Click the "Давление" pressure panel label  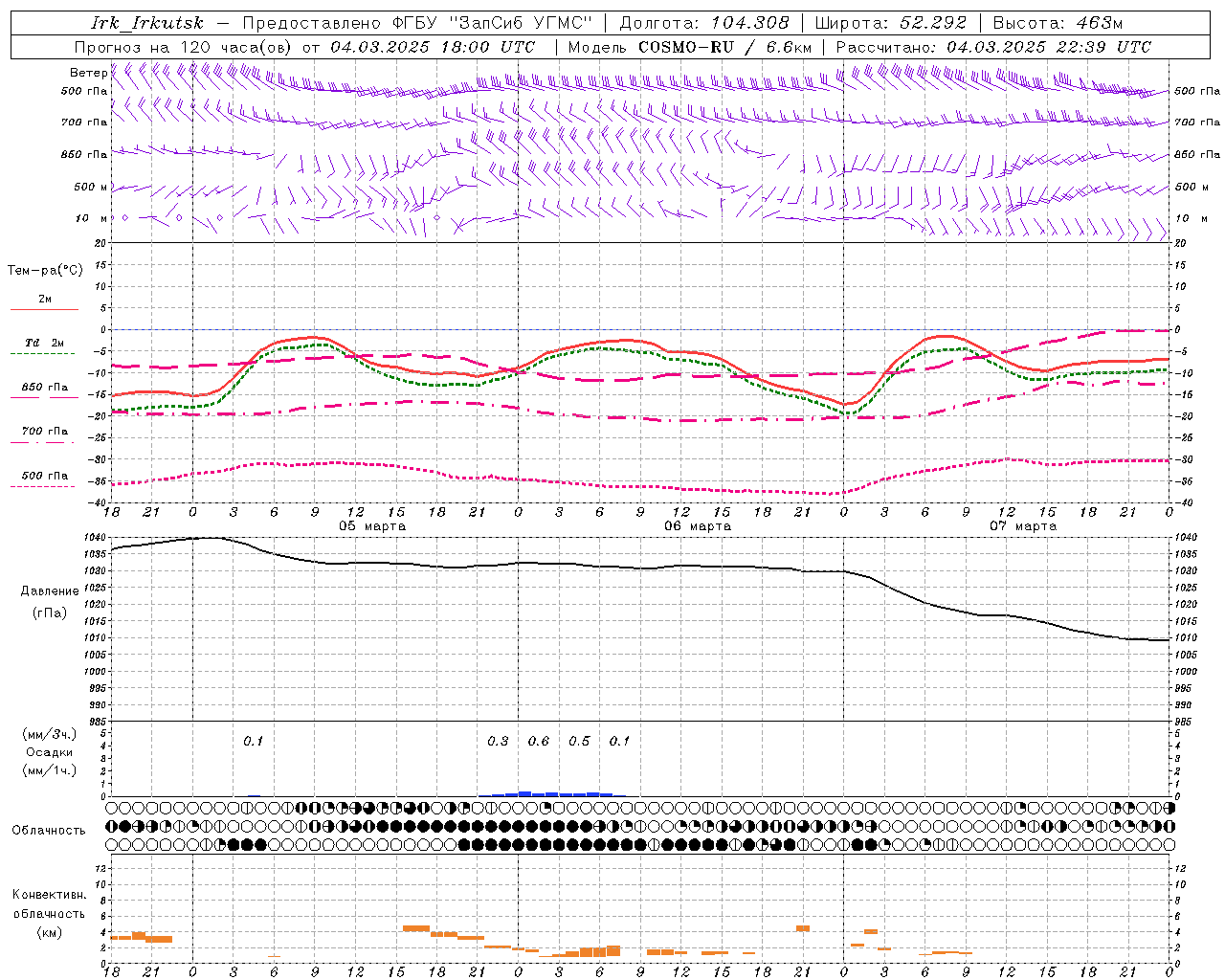[50, 591]
